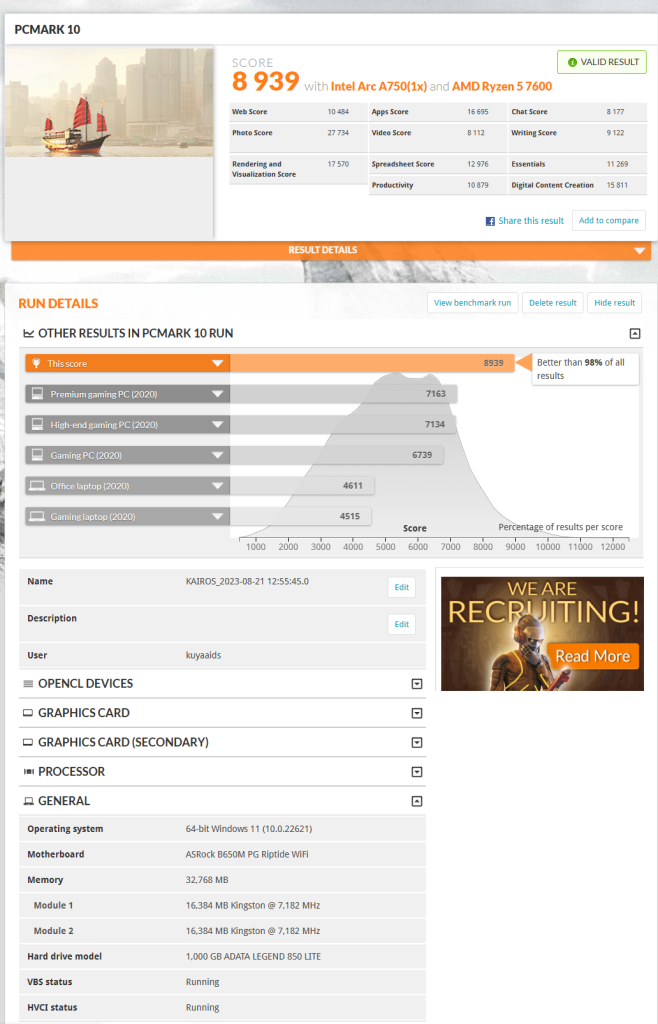This screenshot has height=1024, width=658.
Task: Click the info icon in Valid Result badge
Action: pos(572,62)
